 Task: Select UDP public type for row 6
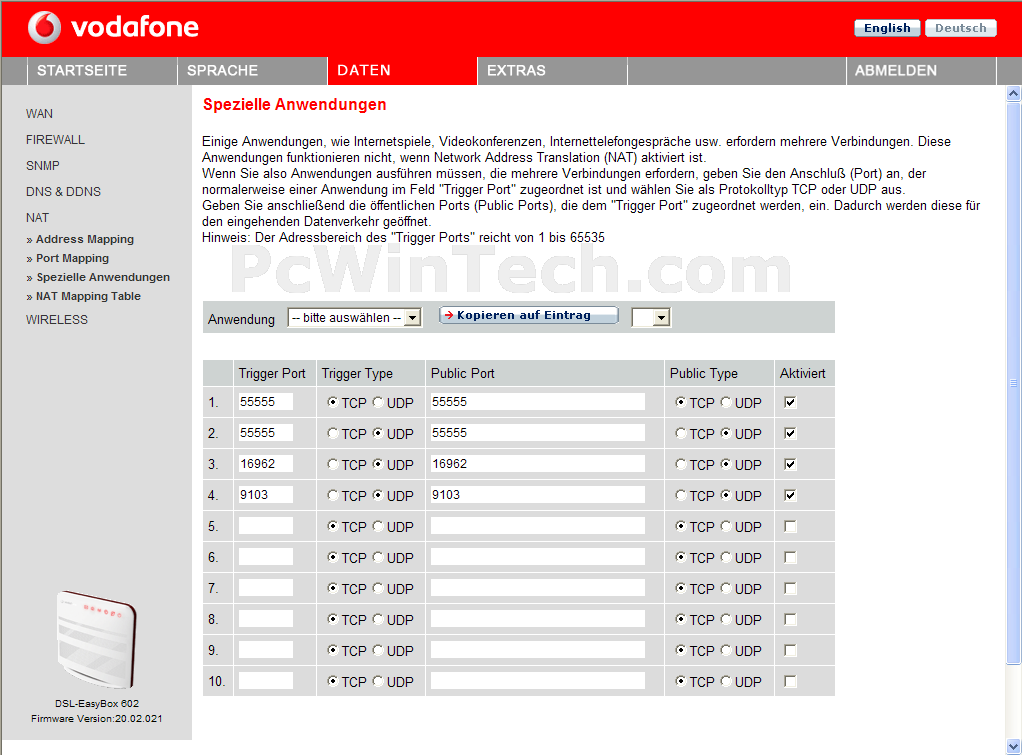click(726, 557)
